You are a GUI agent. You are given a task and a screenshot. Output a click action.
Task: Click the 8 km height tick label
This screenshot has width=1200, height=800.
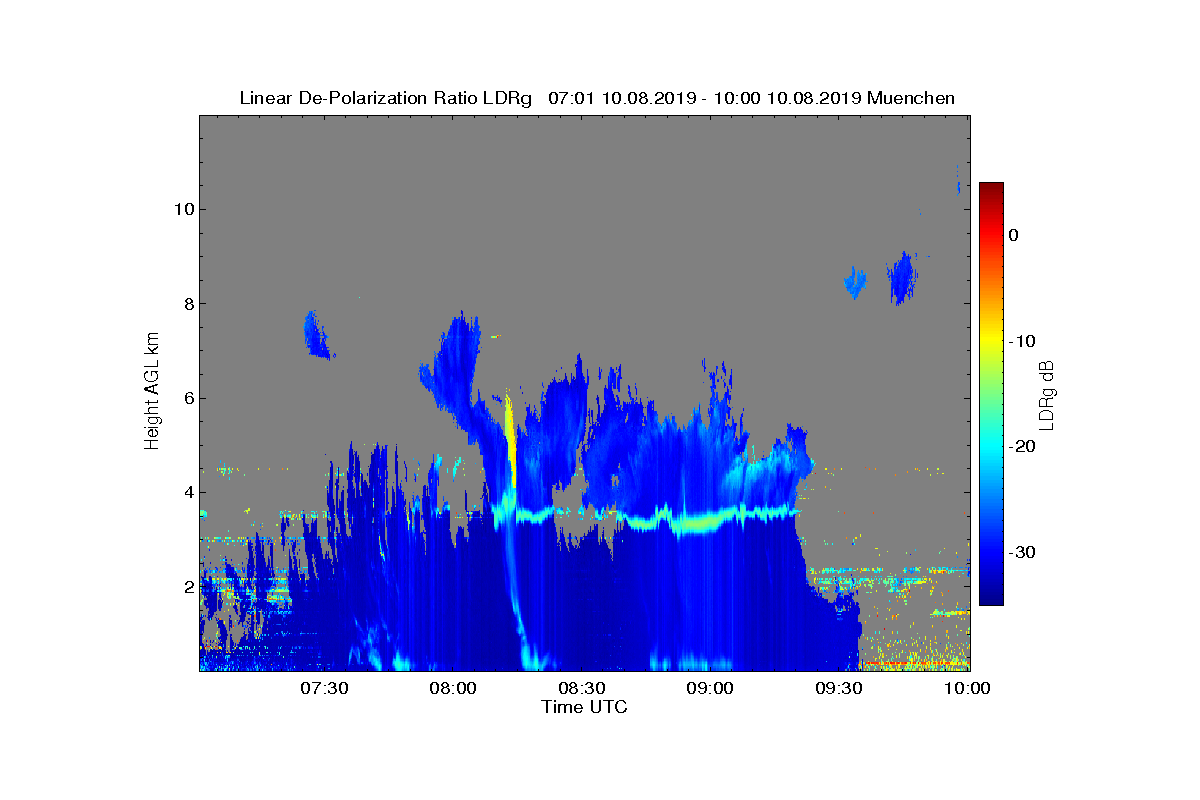click(186, 304)
